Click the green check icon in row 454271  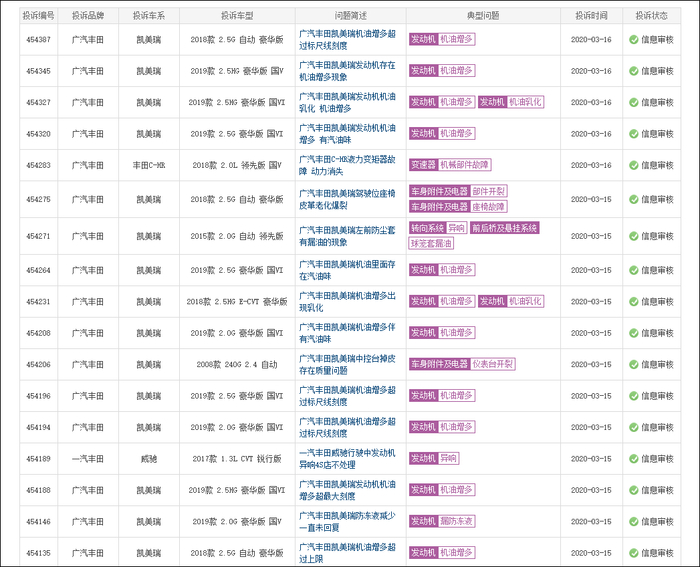point(633,236)
